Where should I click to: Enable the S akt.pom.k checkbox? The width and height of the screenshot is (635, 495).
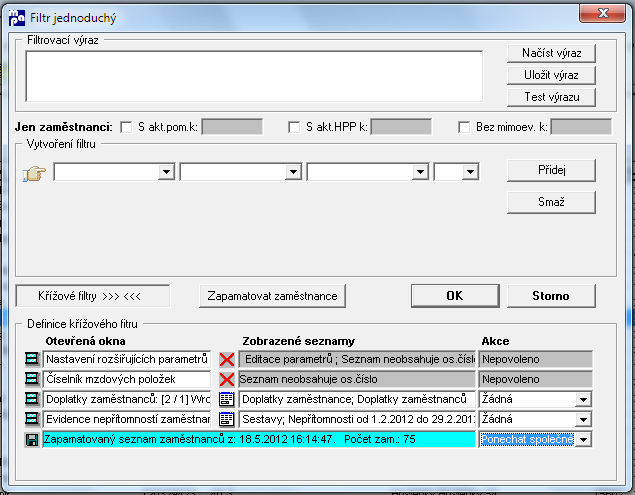click(126, 127)
